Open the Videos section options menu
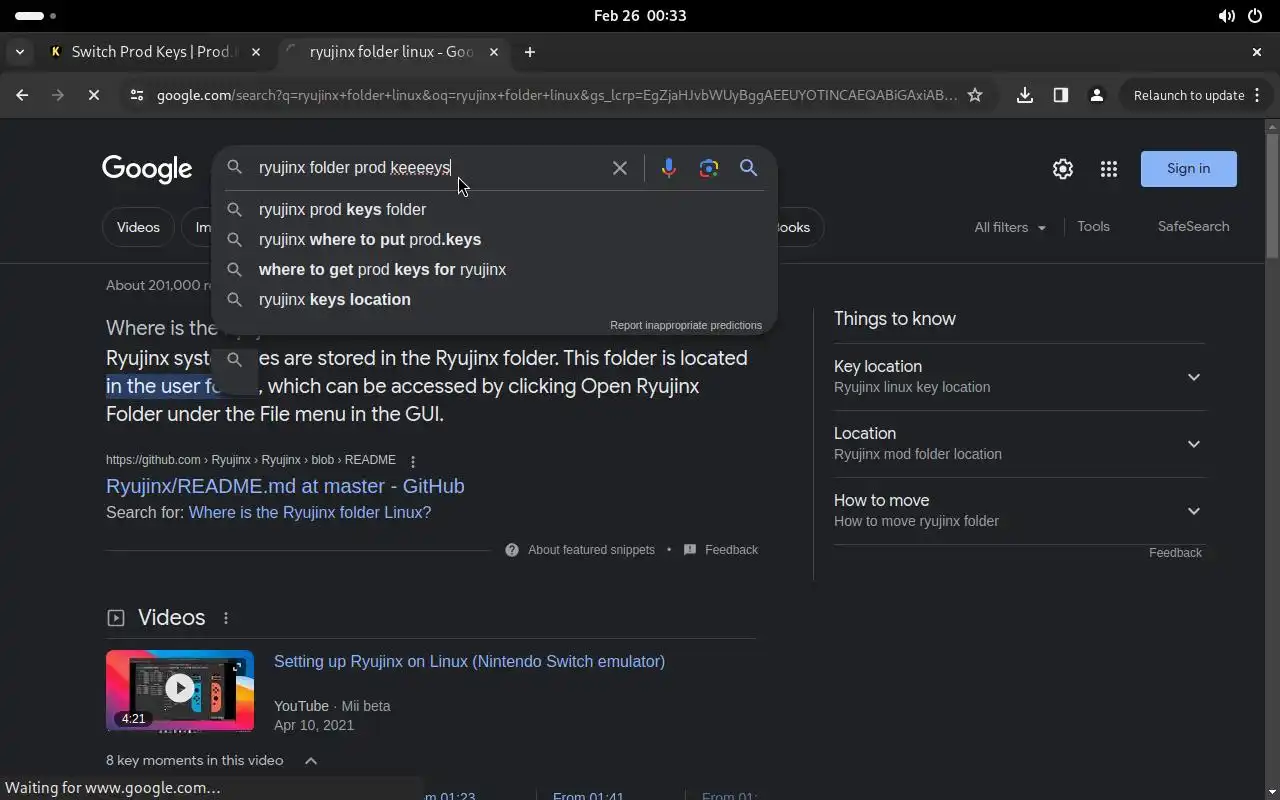The image size is (1280, 800). tap(226, 618)
